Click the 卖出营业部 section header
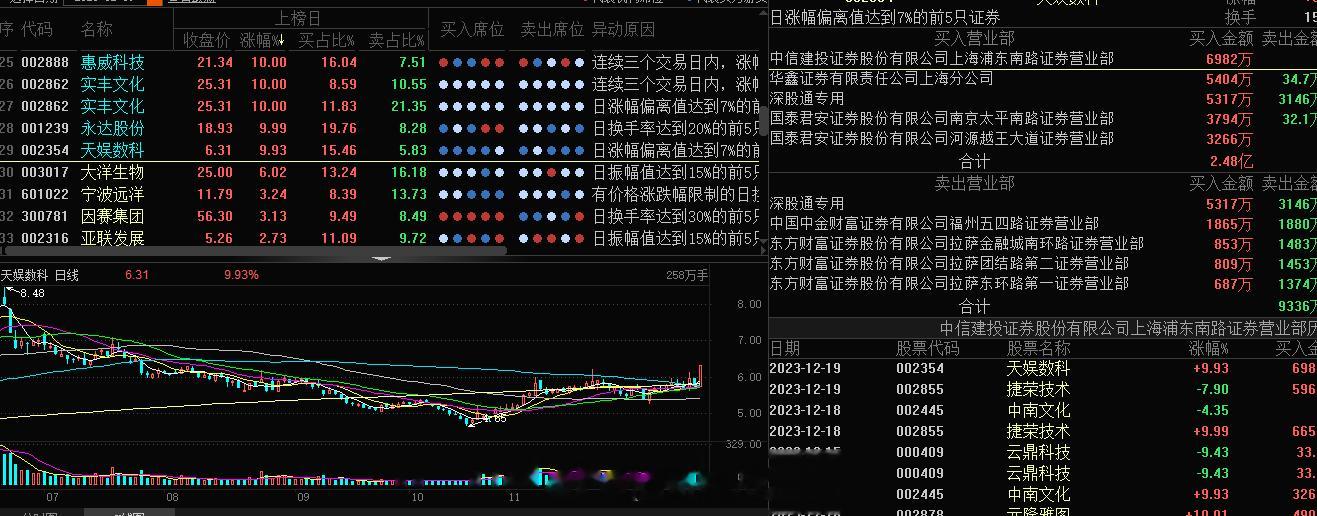This screenshot has width=1317, height=516. (974, 183)
